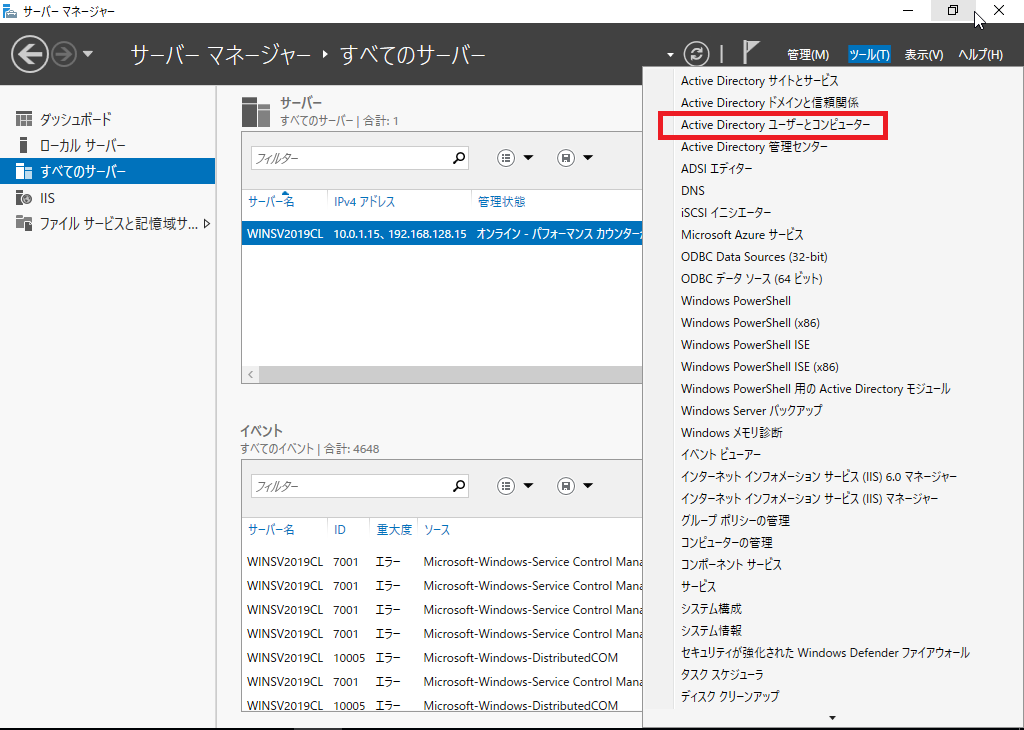1024x730 pixels.
Task: Open Windows PowerShell ISE (x86)
Action: coord(760,367)
